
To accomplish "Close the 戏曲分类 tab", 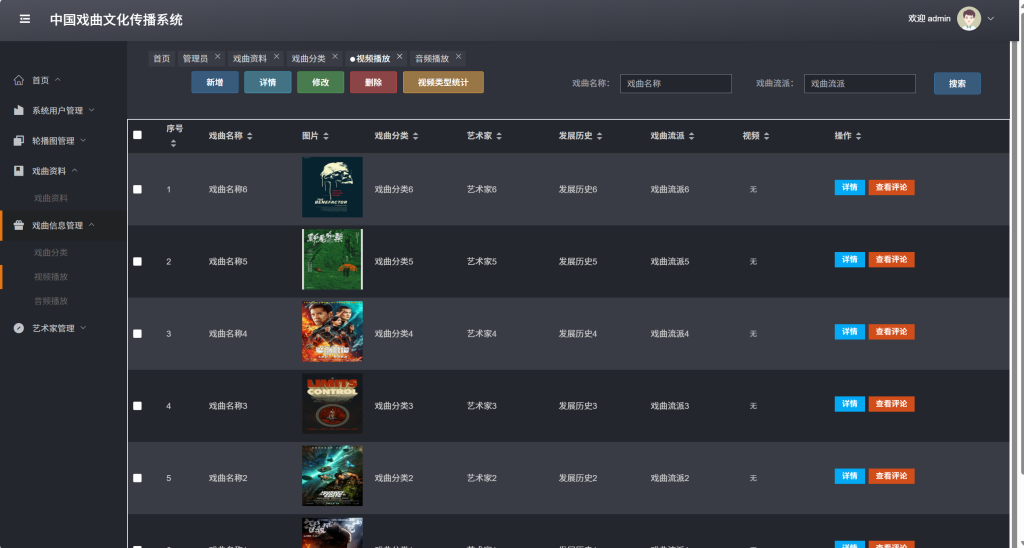I will click(335, 57).
